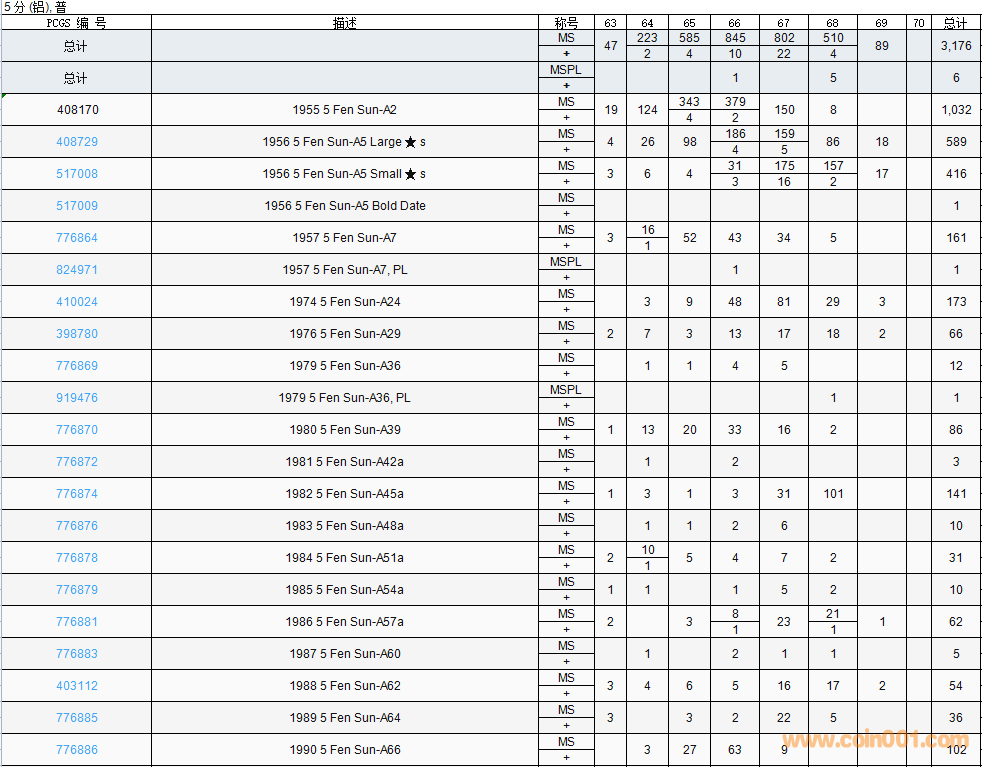Open link 919476 for 1979 PL
The image size is (982, 767).
pyautogui.click(x=77, y=398)
